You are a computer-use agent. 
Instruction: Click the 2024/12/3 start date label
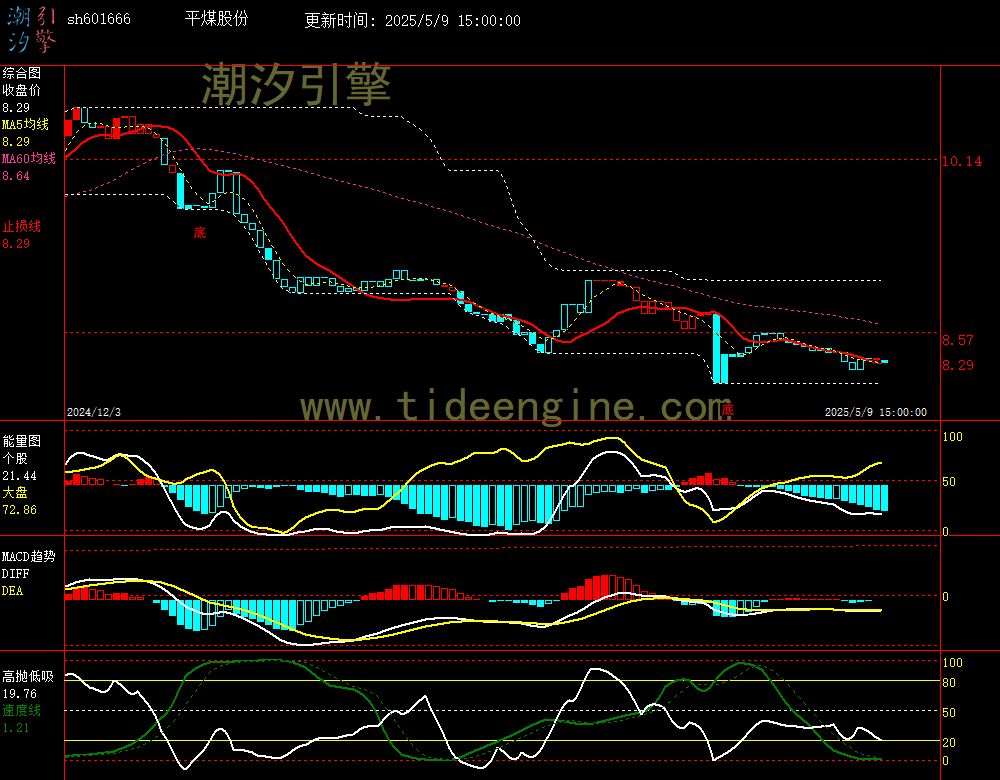(94, 412)
